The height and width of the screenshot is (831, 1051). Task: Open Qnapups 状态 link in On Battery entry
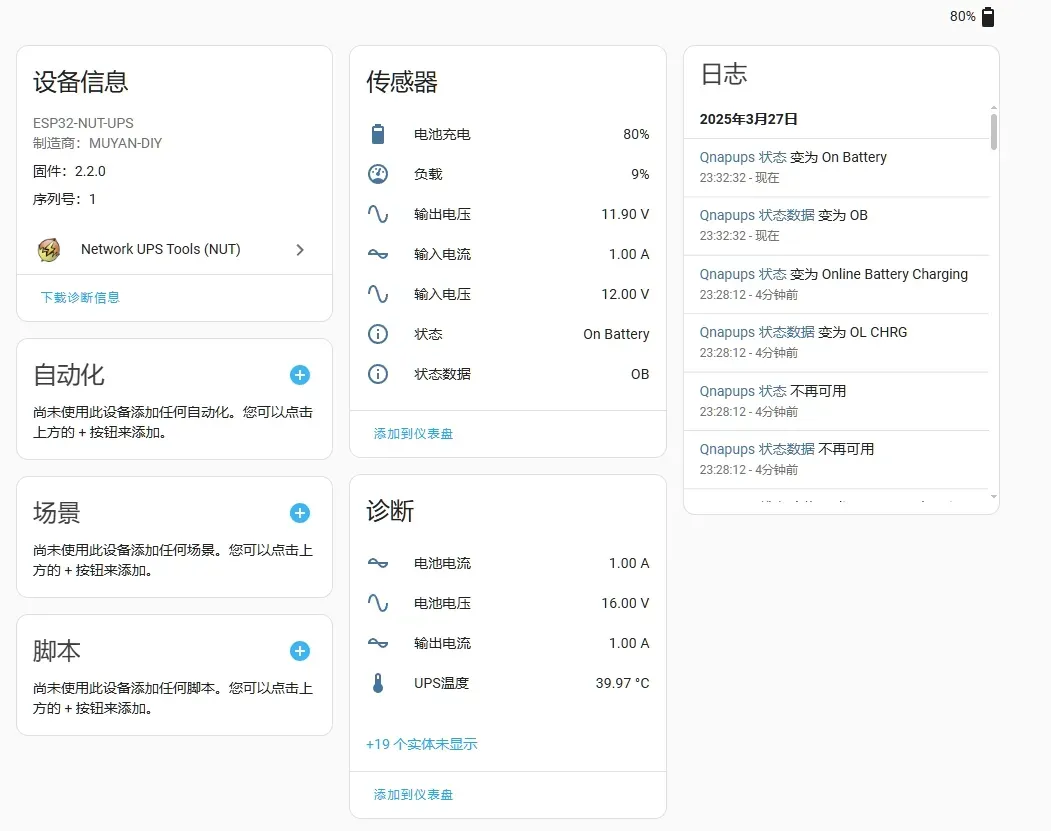742,157
